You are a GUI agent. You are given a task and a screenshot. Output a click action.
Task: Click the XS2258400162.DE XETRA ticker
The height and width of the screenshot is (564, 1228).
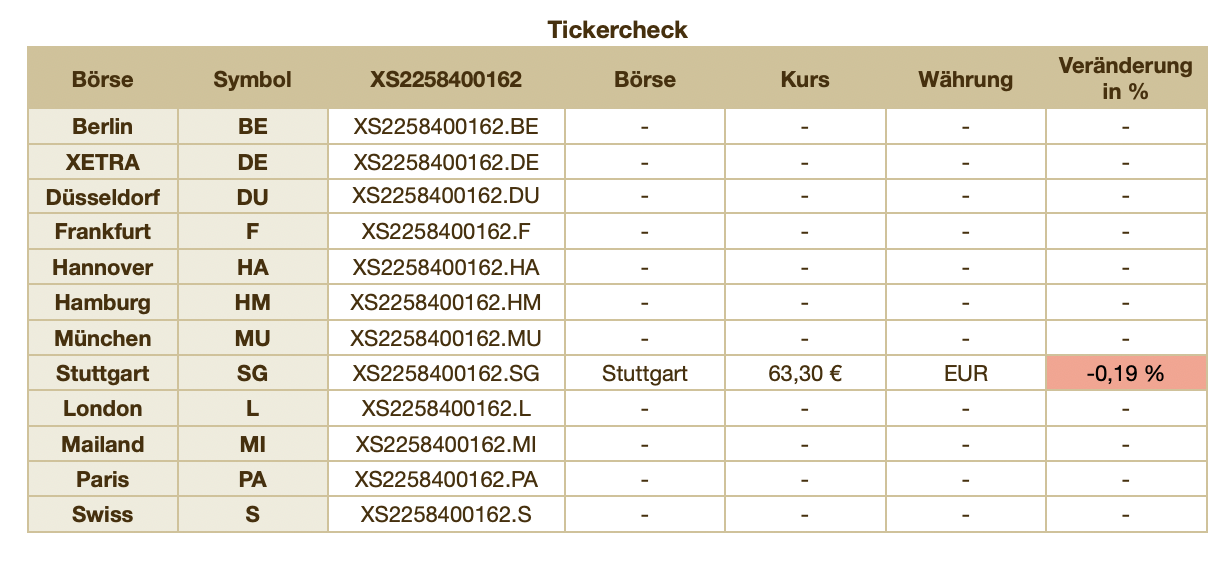click(446, 162)
